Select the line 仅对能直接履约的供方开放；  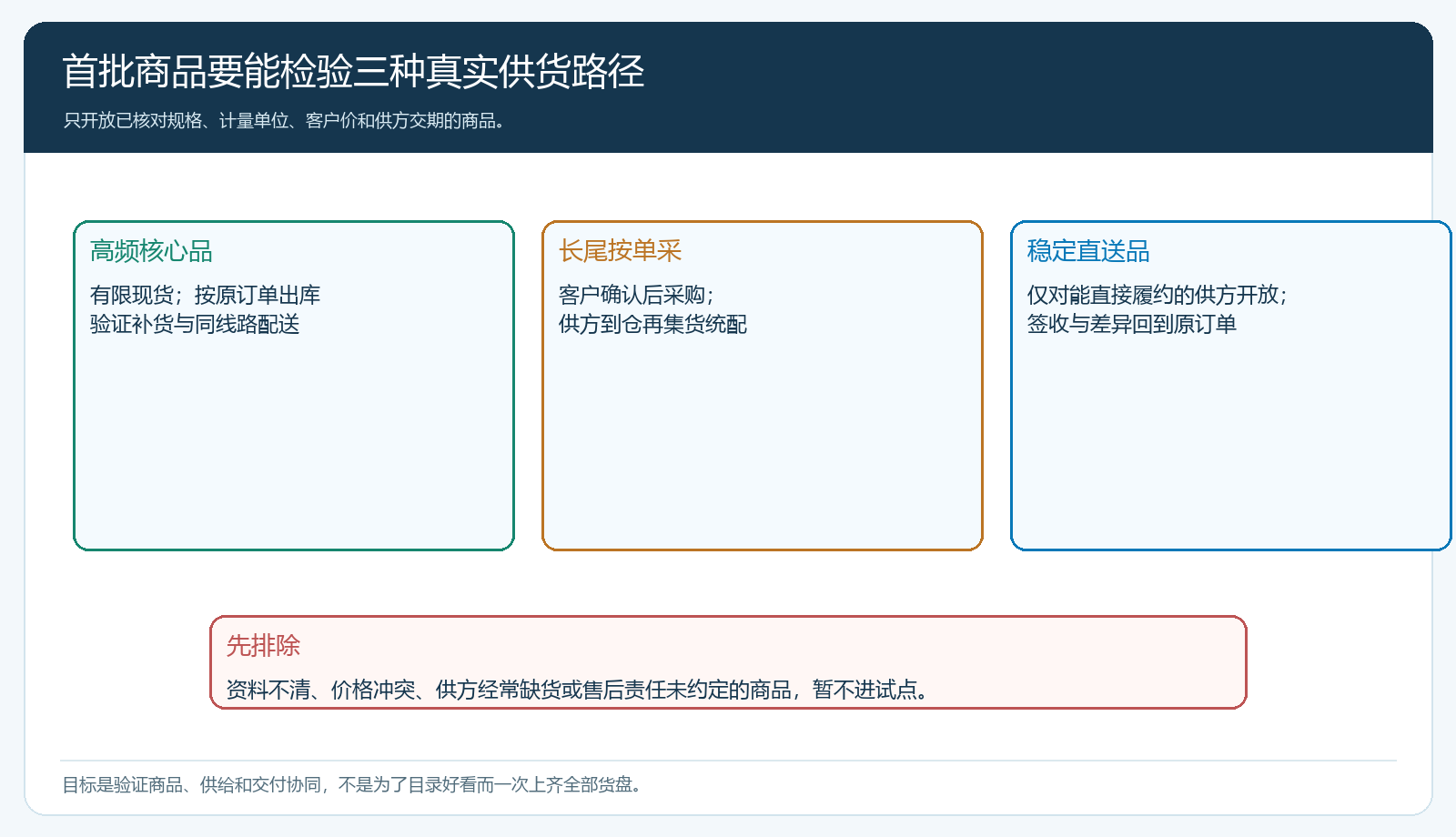point(1158,295)
